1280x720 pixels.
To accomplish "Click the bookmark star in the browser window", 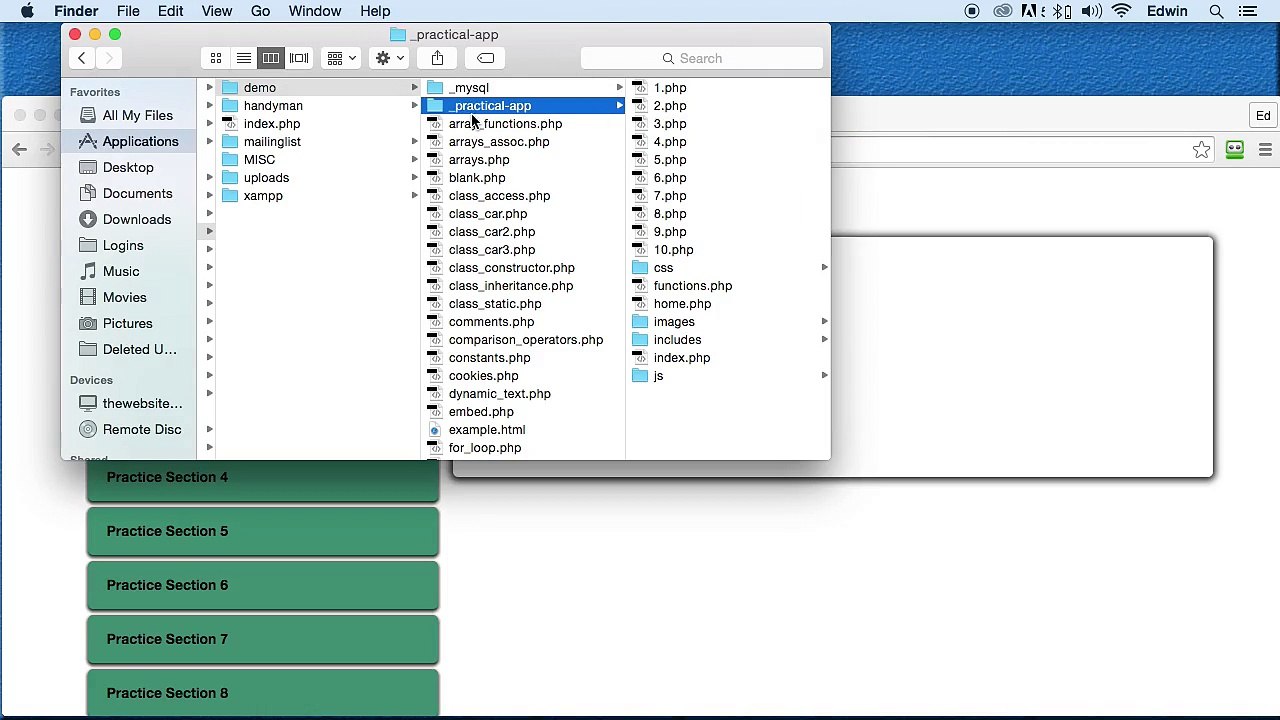I will tap(1201, 150).
